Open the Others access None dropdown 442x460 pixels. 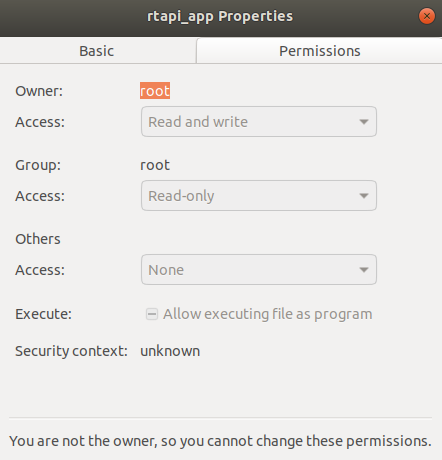click(x=259, y=270)
